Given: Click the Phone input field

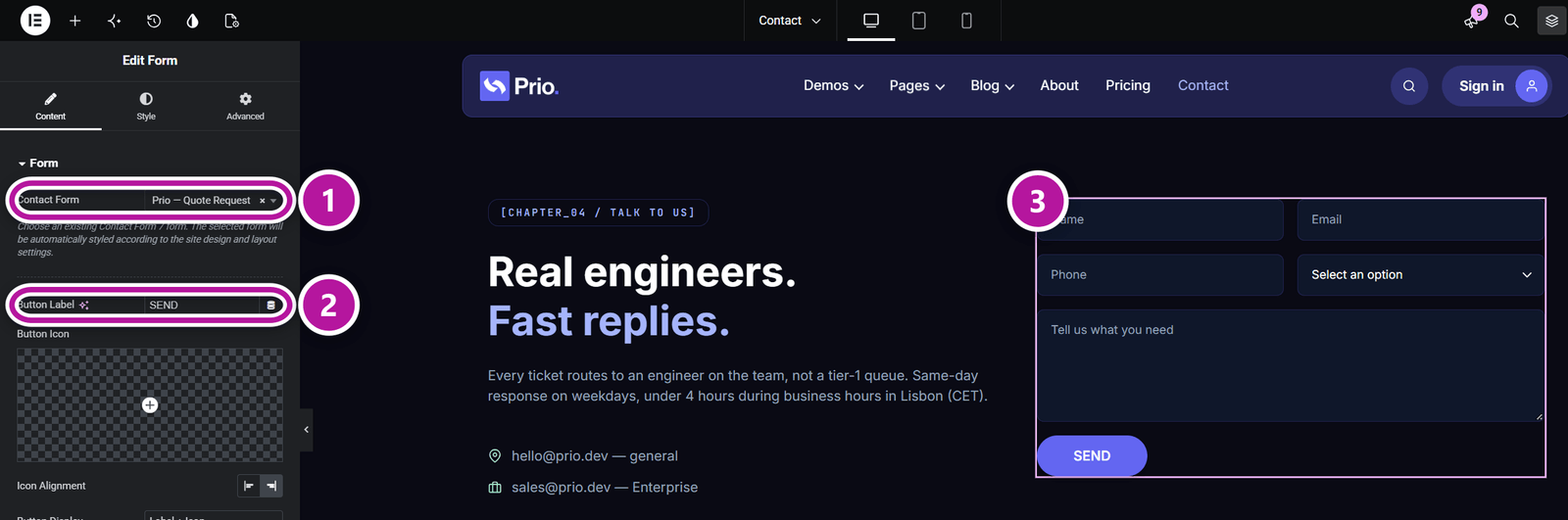Looking at the screenshot, I should pos(1160,275).
